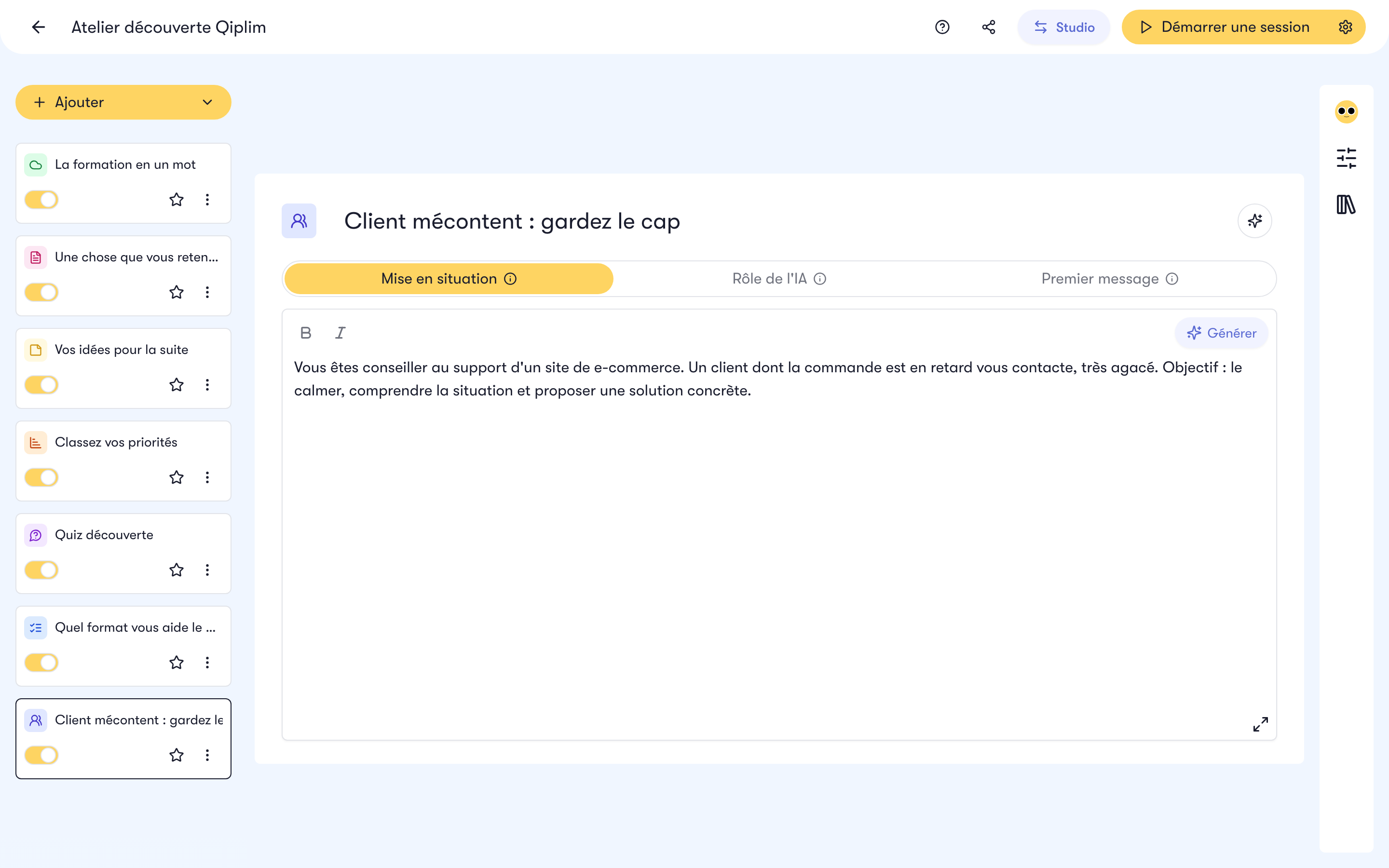
Task: Switch to the Premier message tab
Action: (1109, 279)
